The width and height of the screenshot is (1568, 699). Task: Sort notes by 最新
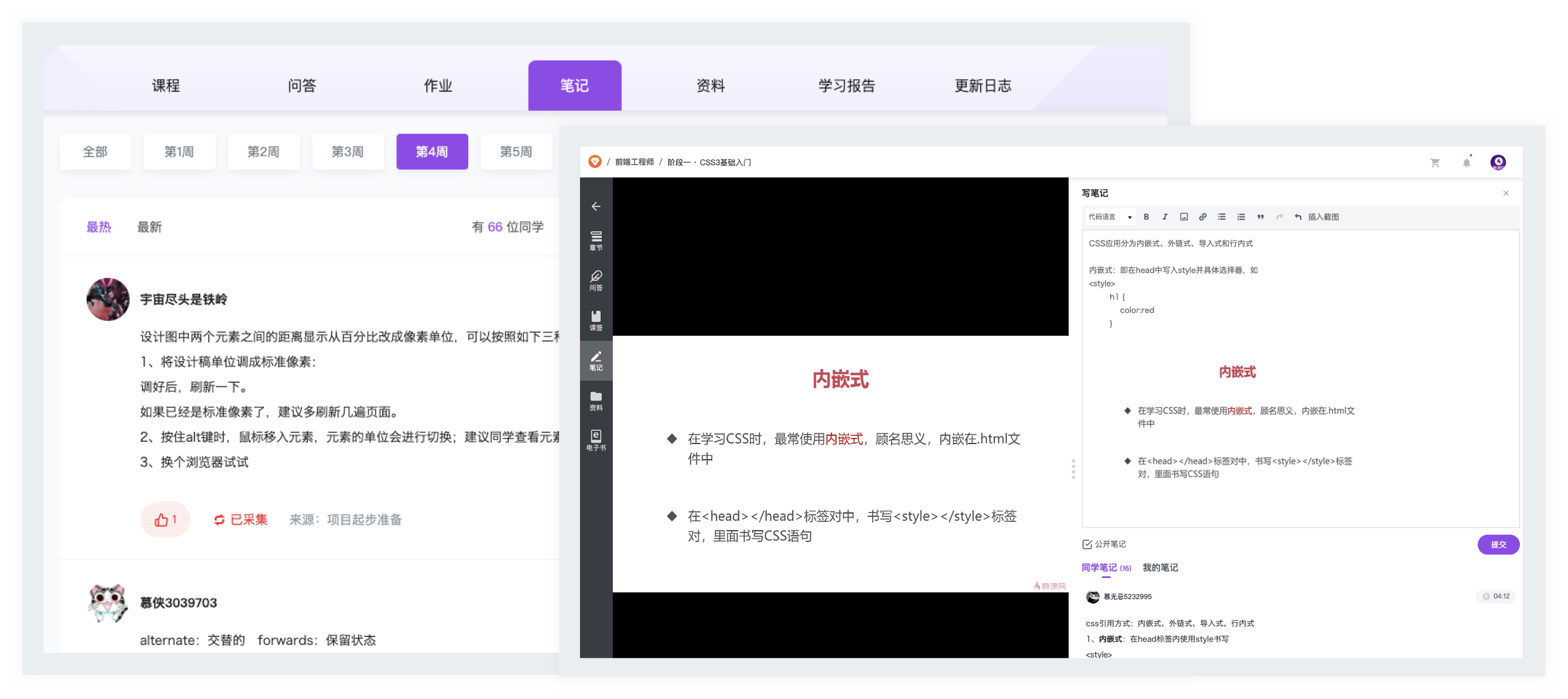(149, 227)
